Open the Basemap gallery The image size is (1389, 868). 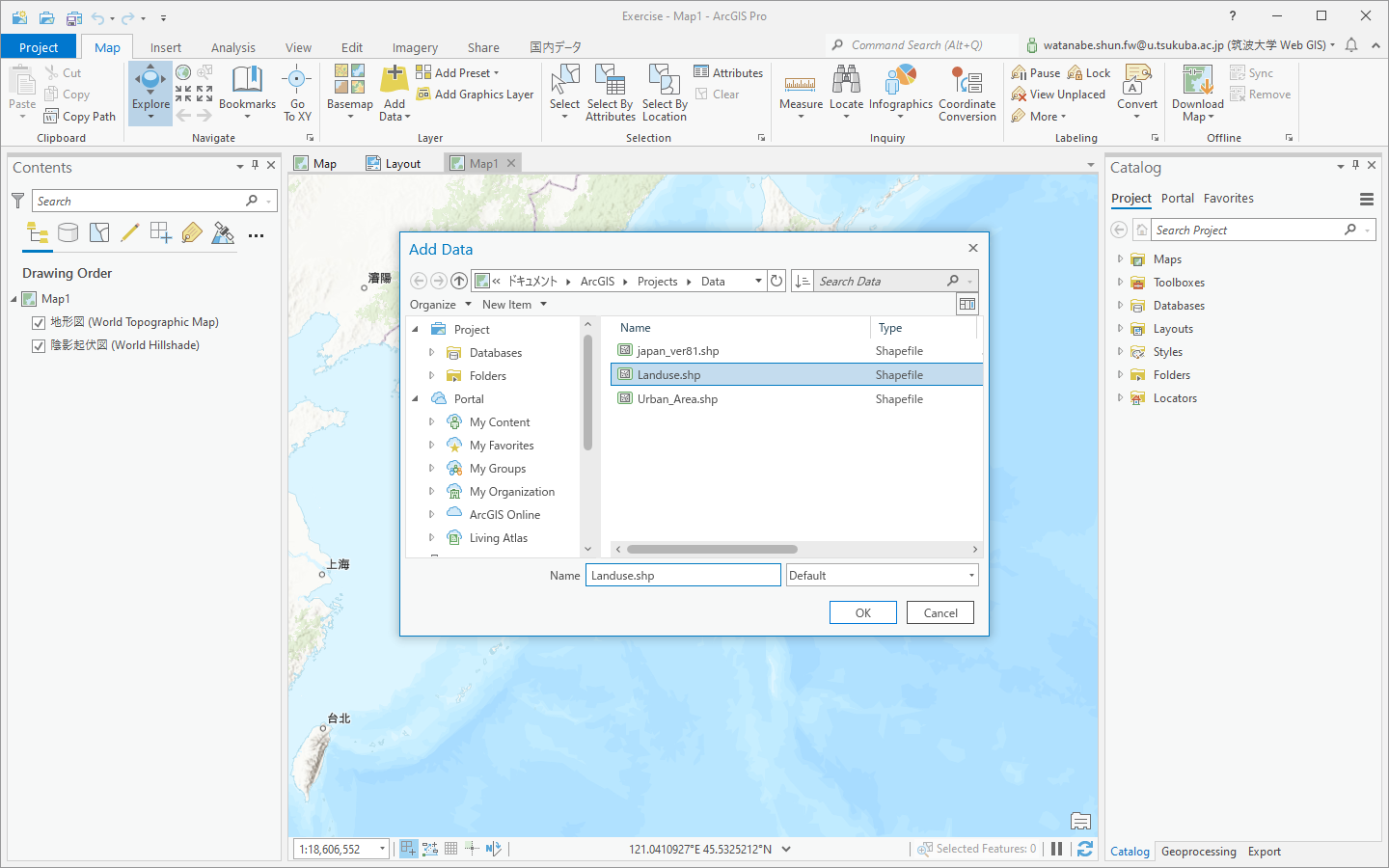[x=349, y=93]
